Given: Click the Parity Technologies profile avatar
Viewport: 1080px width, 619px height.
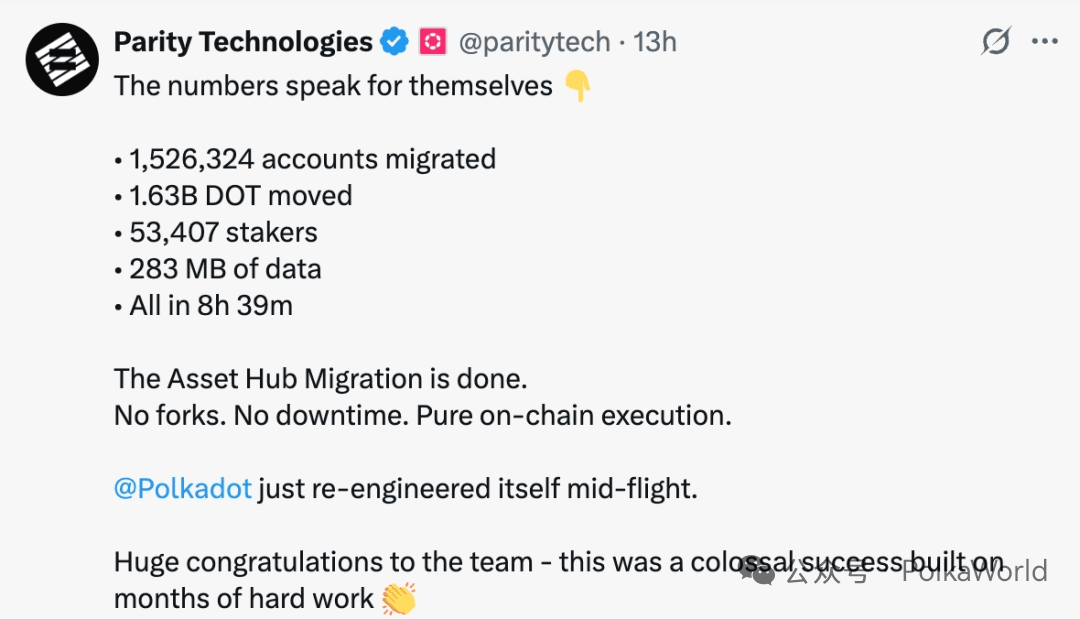Looking at the screenshot, I should pos(62,59).
